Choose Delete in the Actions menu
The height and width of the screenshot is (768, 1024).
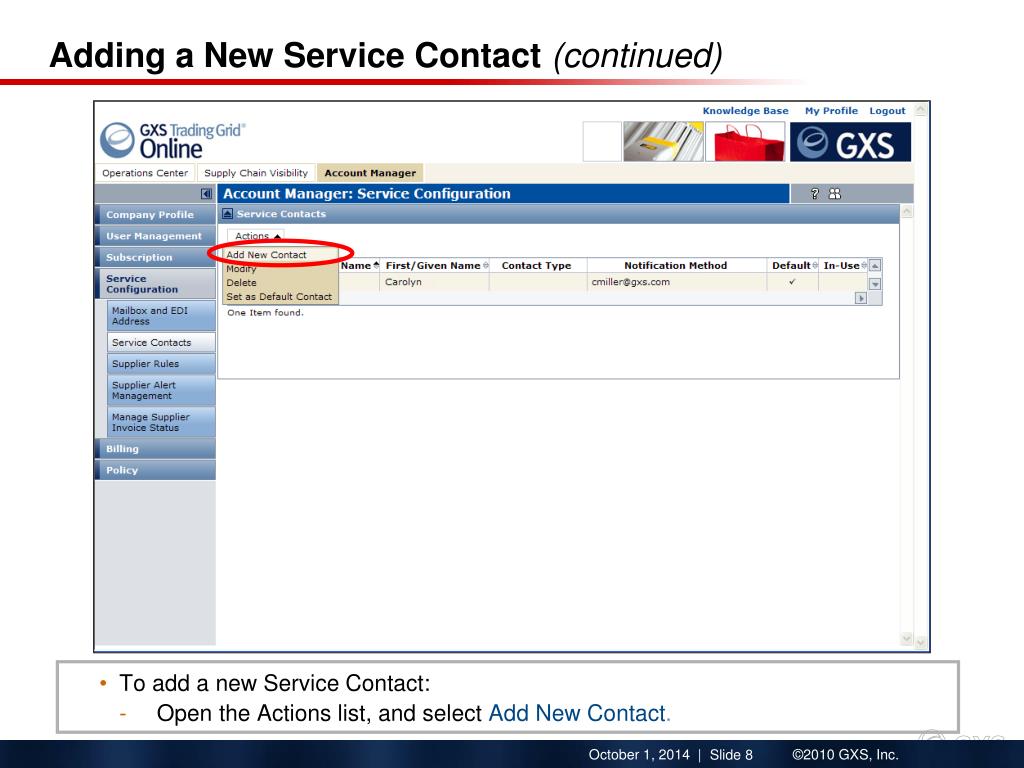241,283
